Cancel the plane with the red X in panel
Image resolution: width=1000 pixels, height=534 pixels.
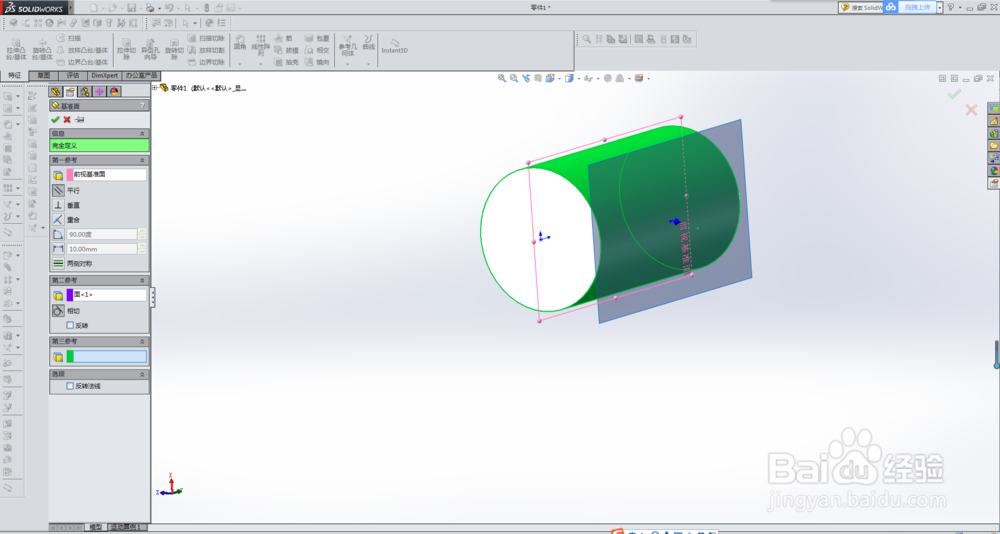coord(67,119)
